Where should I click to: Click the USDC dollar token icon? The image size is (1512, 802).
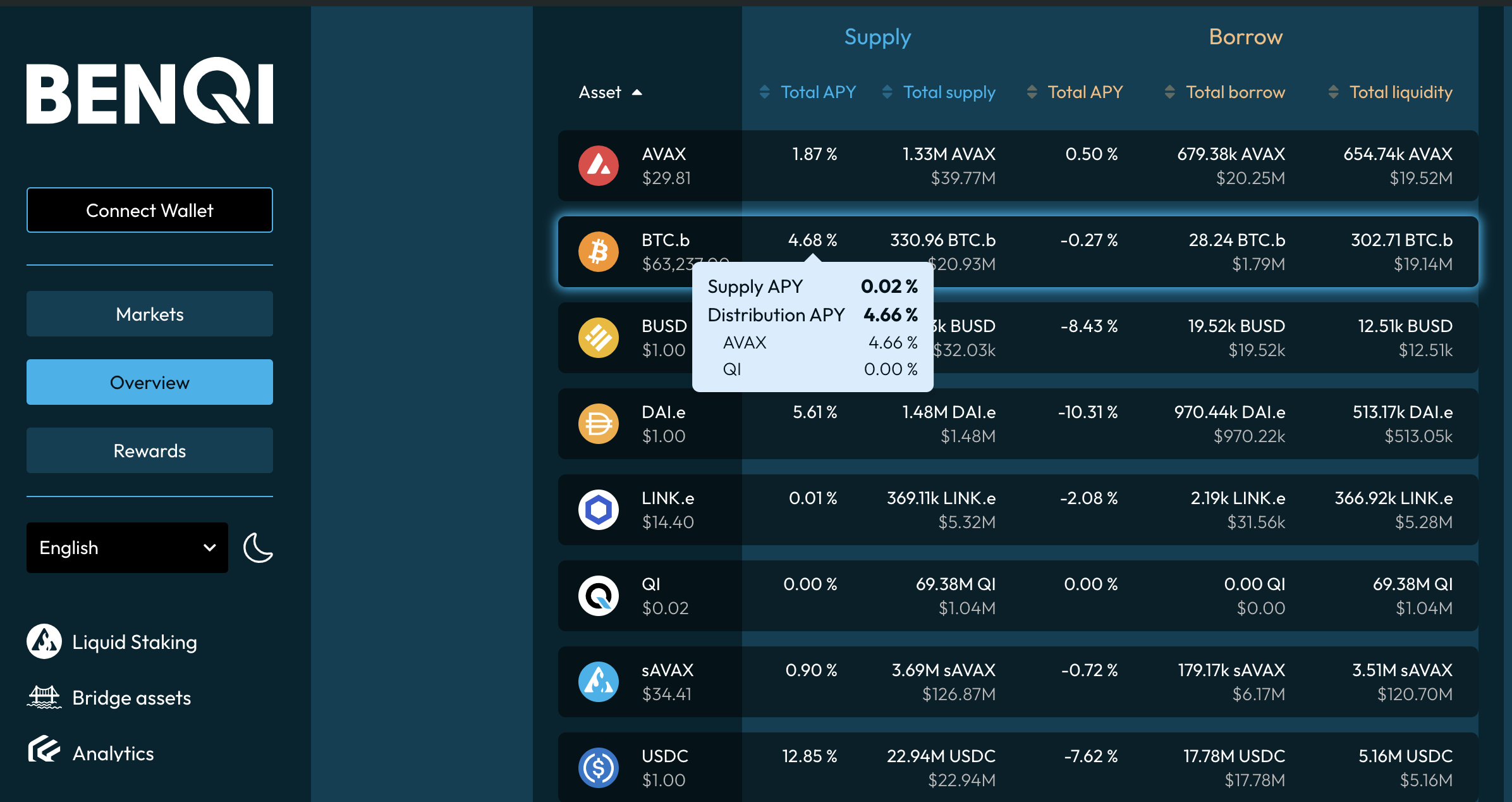[x=598, y=768]
